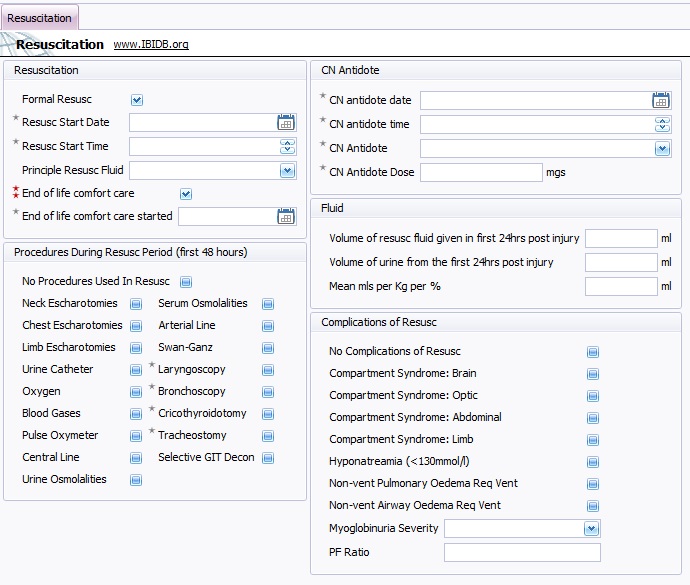Open calendar picker for CN antidote date
The image size is (690, 585).
(661, 100)
